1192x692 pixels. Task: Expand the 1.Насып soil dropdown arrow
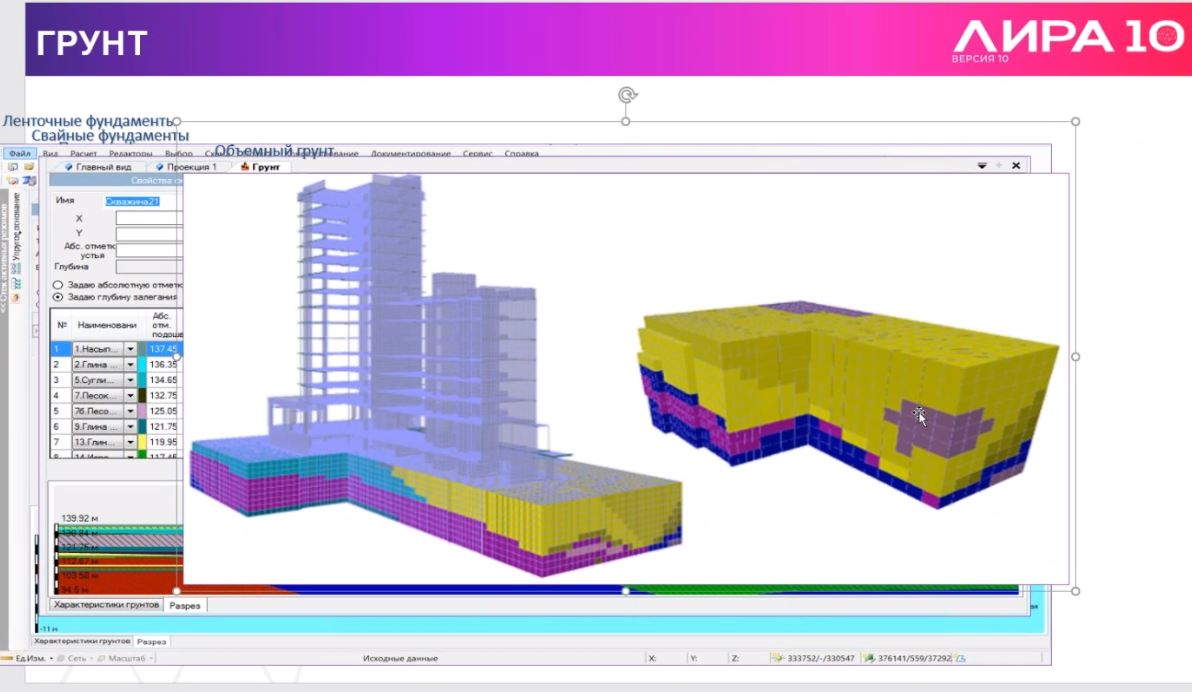tap(130, 349)
